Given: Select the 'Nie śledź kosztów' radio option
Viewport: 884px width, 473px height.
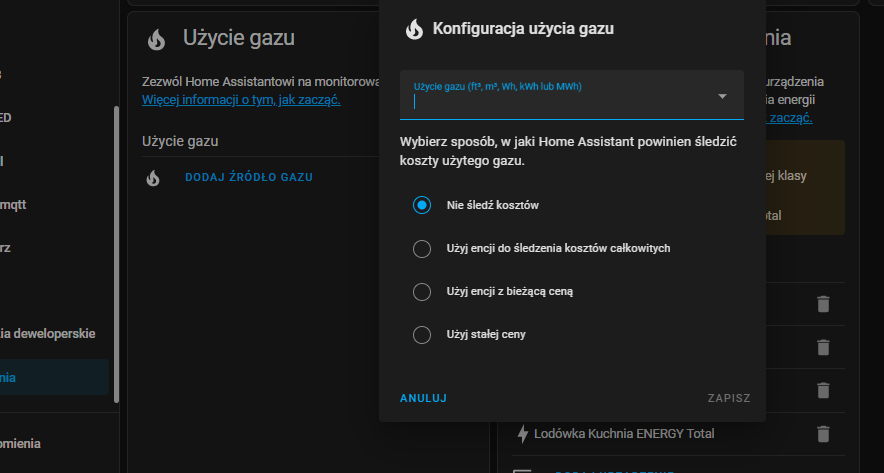Looking at the screenshot, I should (422, 205).
